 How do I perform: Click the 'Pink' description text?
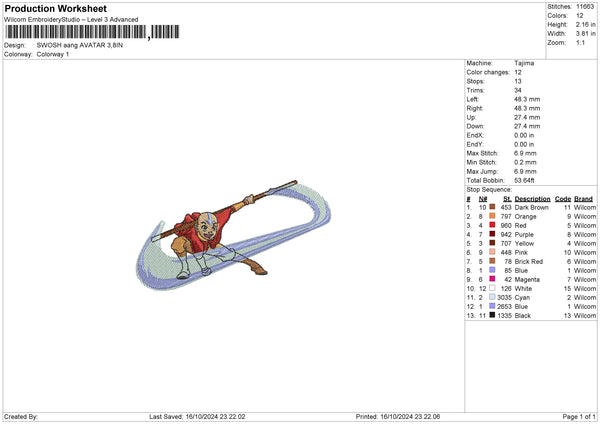pyautogui.click(x=521, y=253)
